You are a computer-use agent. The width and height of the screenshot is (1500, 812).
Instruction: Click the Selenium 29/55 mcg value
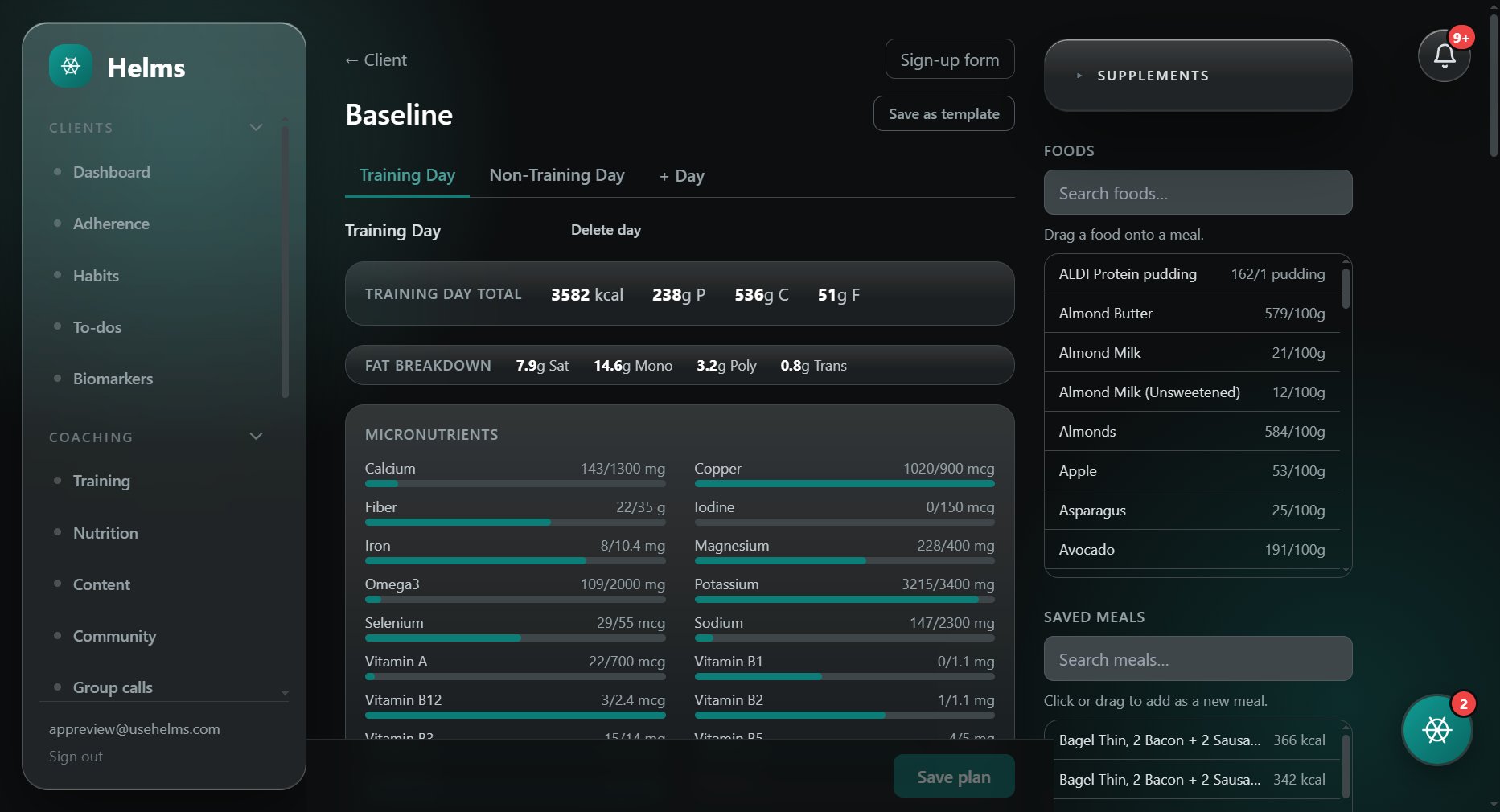coord(631,623)
